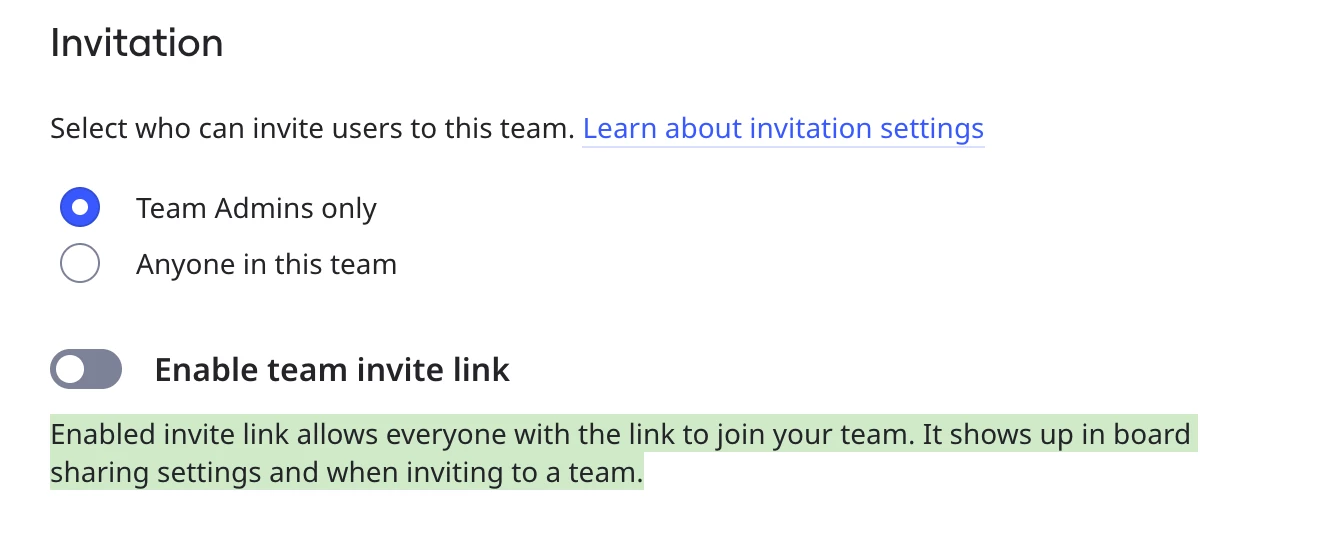Click the gray track of the invite link toggle
The image size is (1330, 542).
[x=102, y=369]
